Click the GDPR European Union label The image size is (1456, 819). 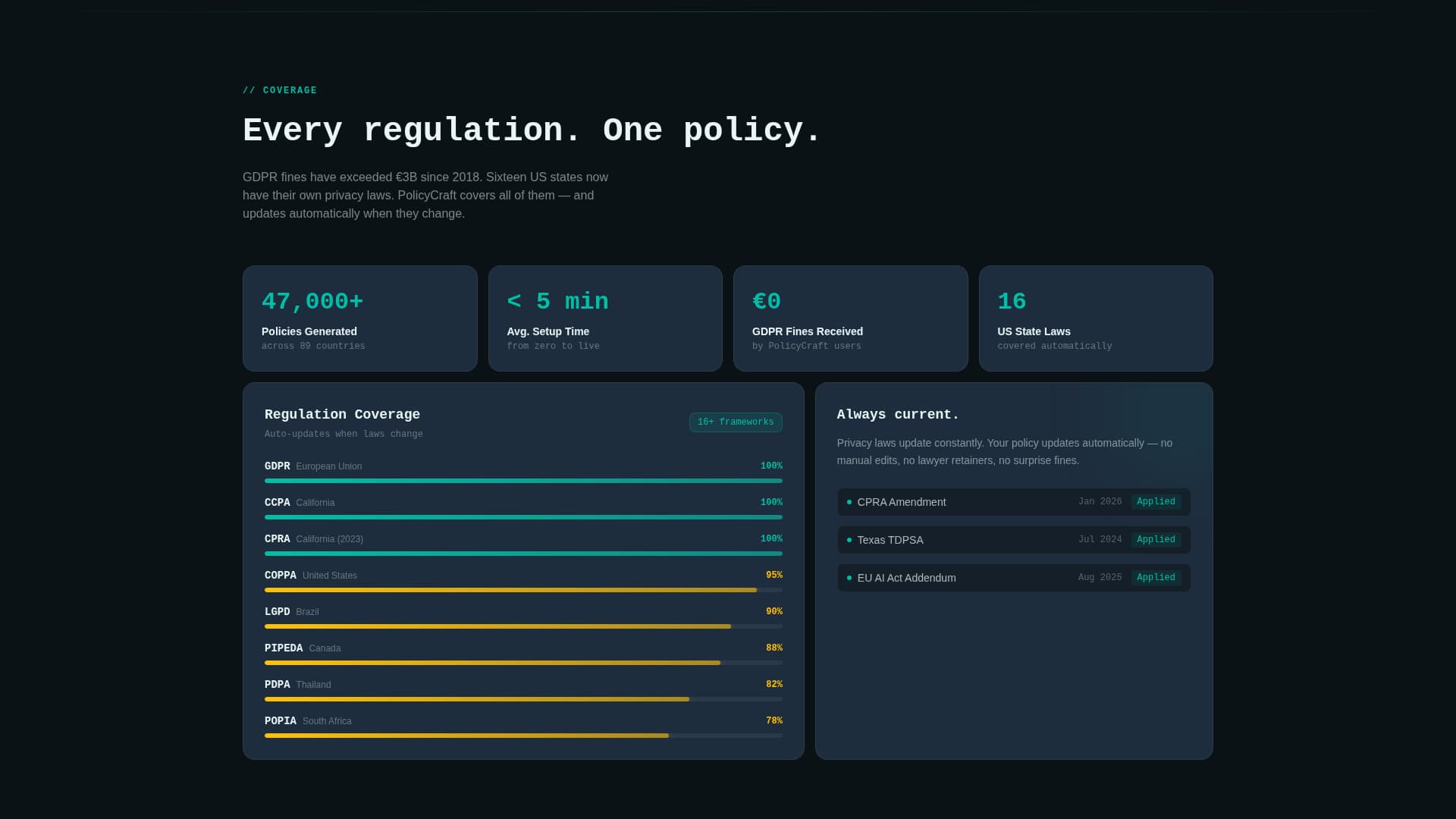tap(313, 466)
